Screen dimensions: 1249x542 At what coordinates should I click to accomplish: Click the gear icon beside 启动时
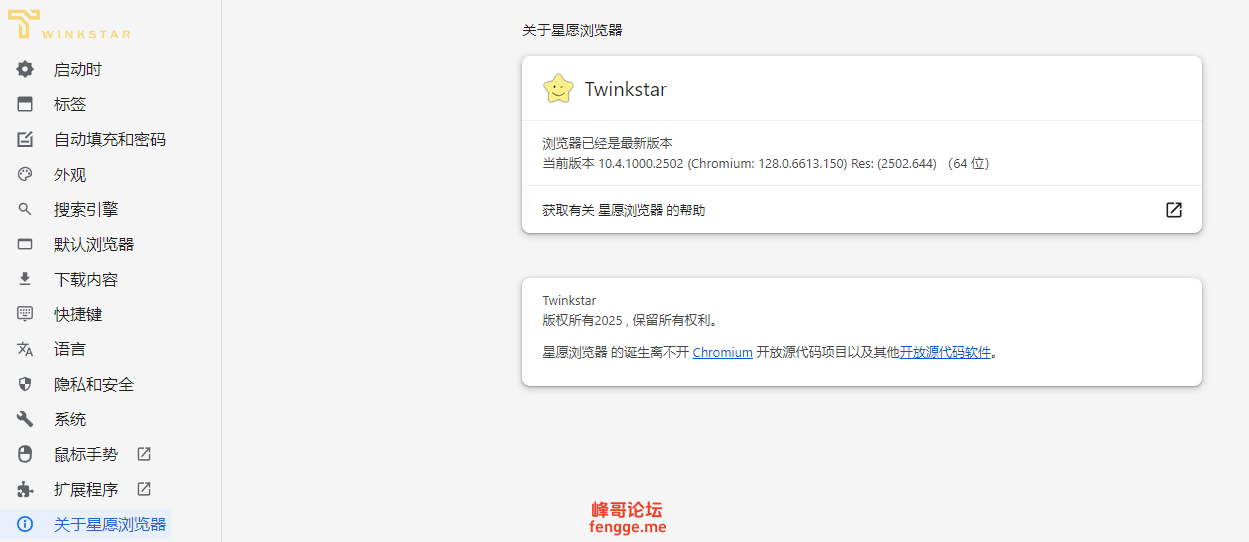(25, 69)
